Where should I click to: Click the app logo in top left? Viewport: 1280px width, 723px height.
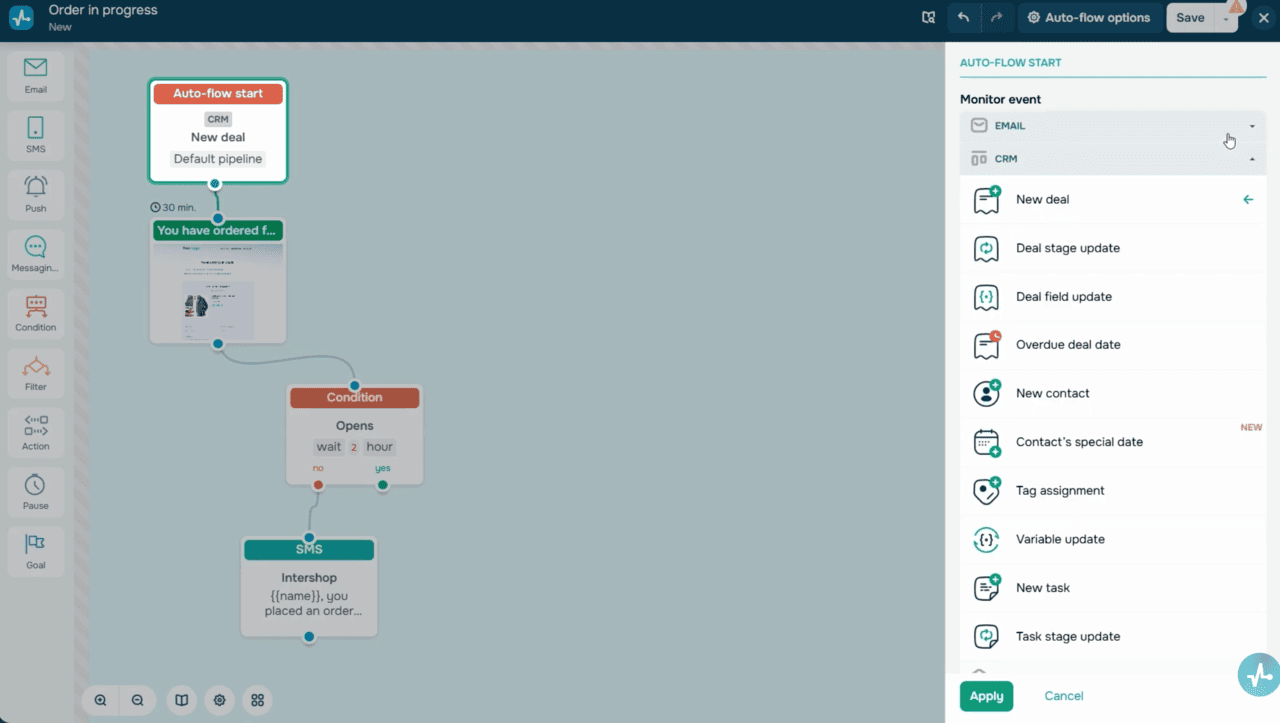click(21, 17)
